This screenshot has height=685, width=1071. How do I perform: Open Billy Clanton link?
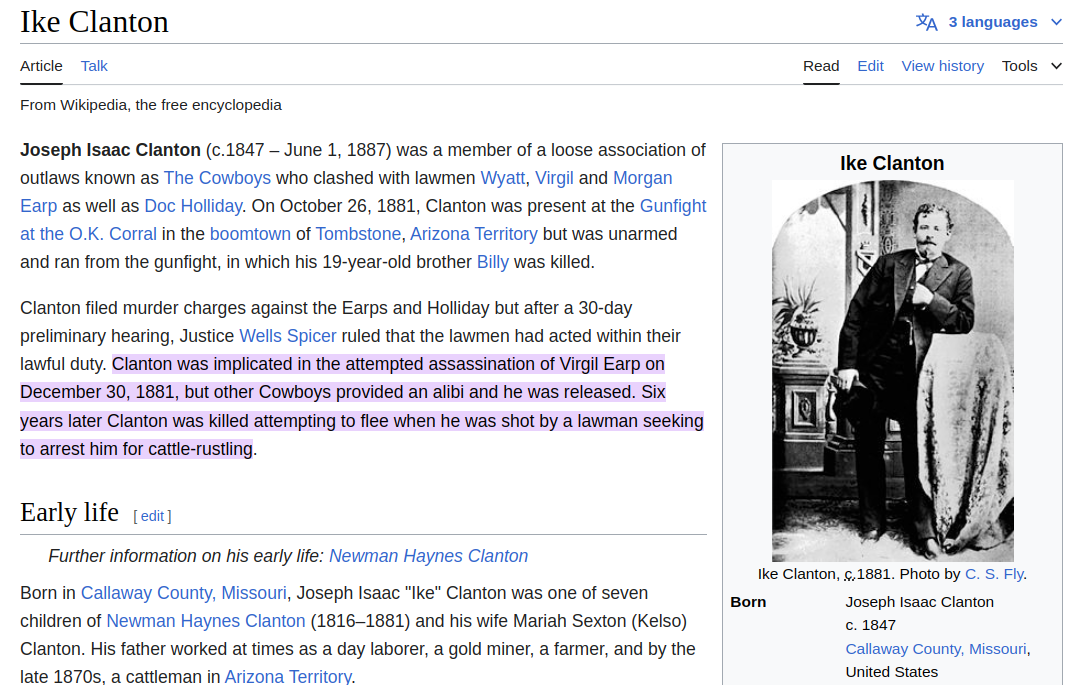point(492,262)
